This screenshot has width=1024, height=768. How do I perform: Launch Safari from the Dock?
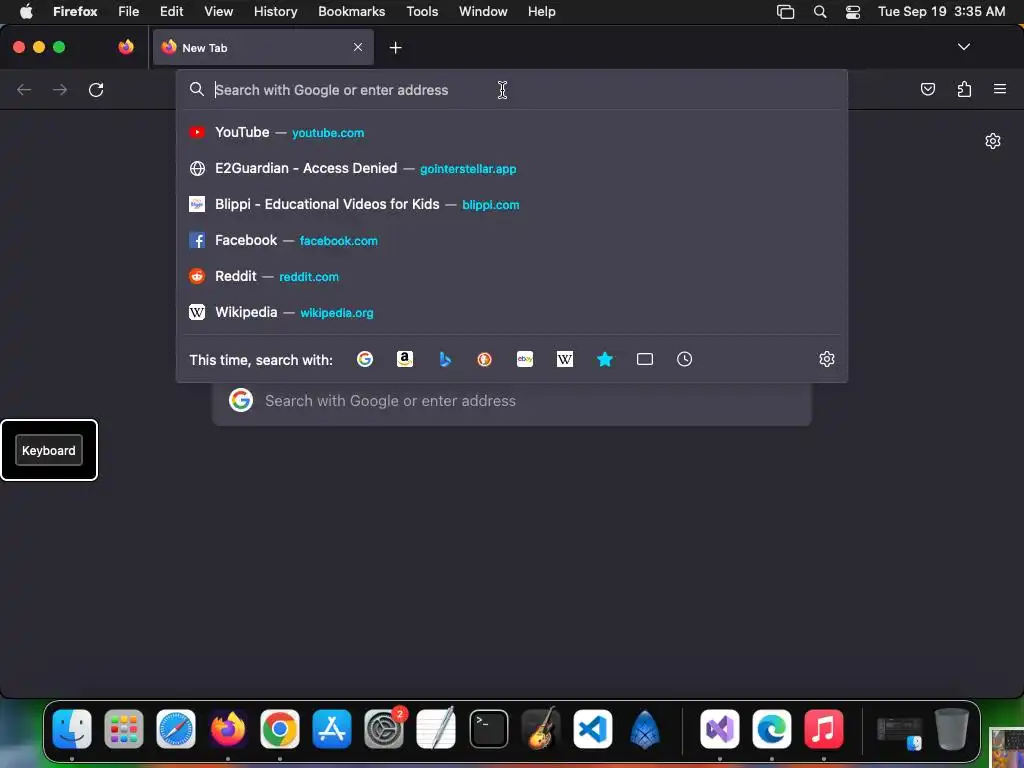176,729
